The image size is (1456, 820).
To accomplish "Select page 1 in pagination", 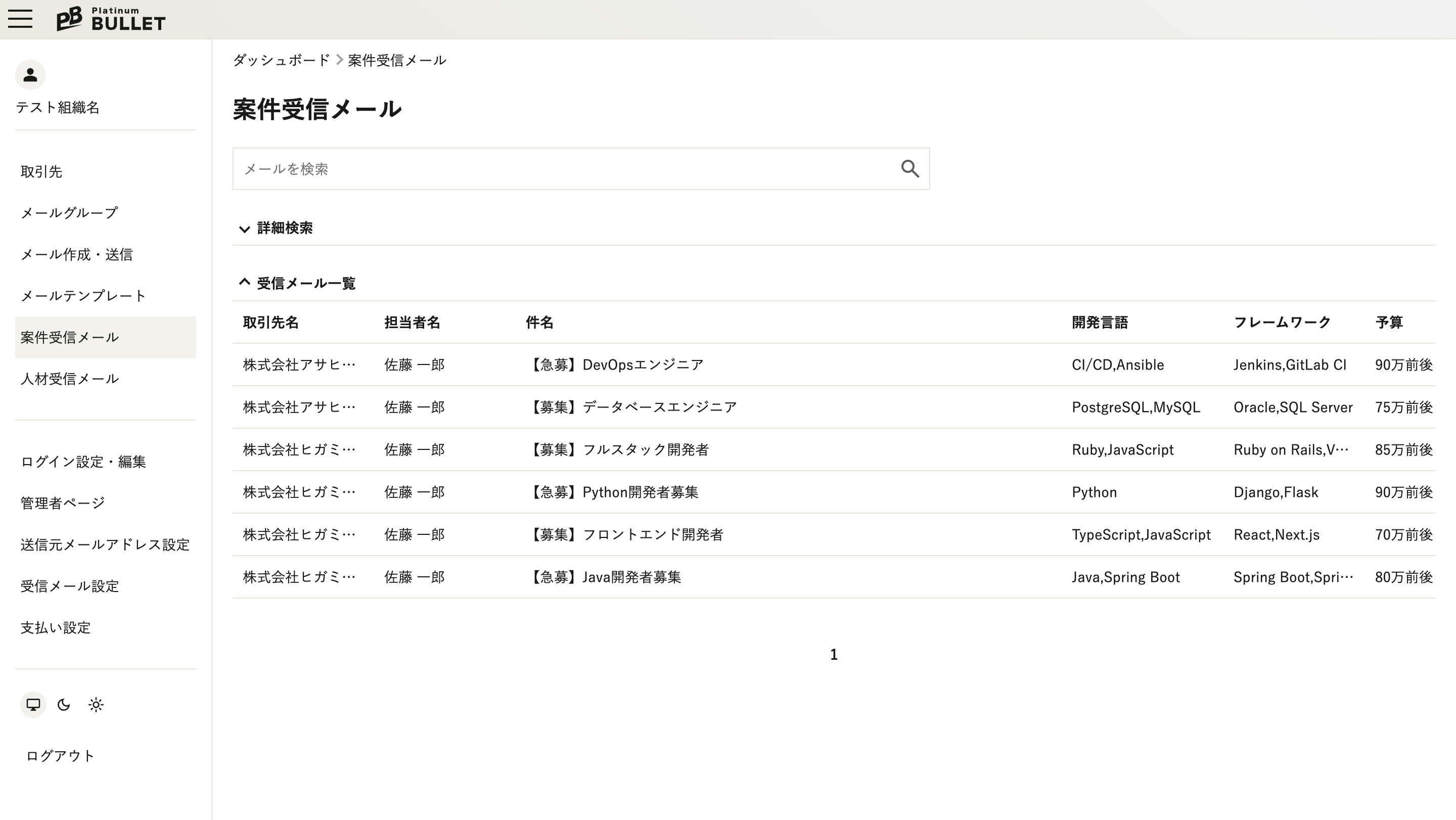I will (833, 654).
